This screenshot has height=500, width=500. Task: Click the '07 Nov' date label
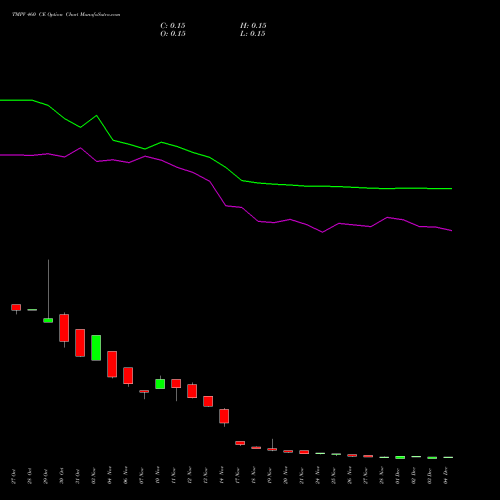click(142, 476)
